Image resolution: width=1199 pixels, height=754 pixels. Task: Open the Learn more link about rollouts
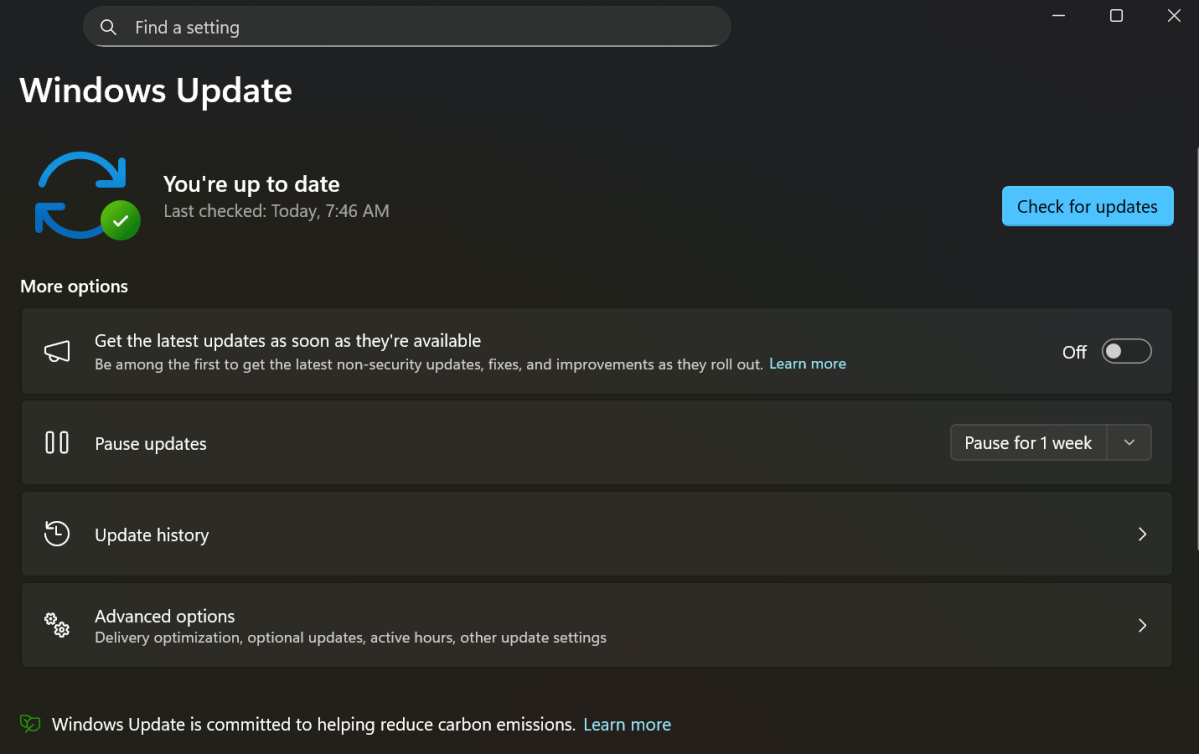807,363
